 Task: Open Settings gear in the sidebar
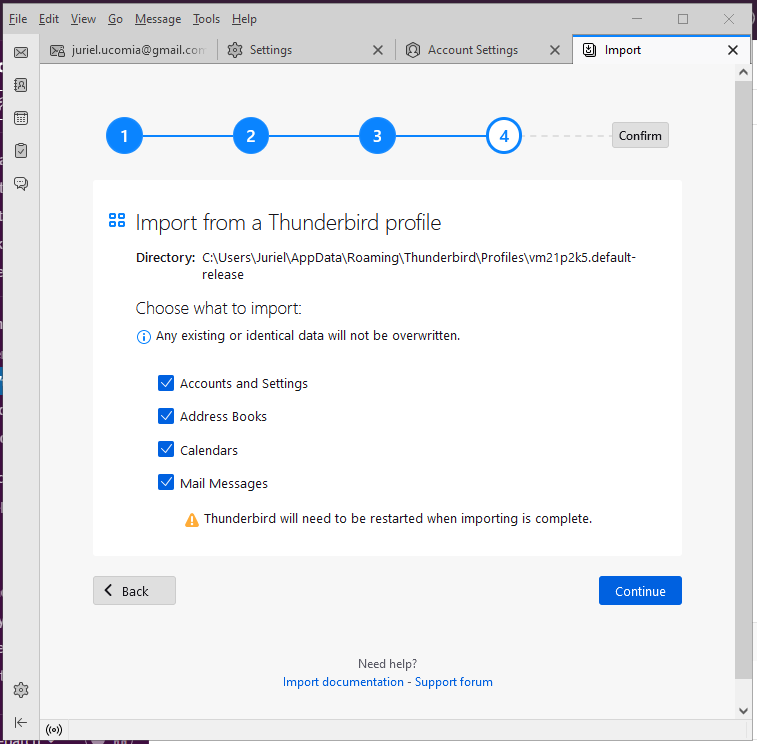pos(21,690)
